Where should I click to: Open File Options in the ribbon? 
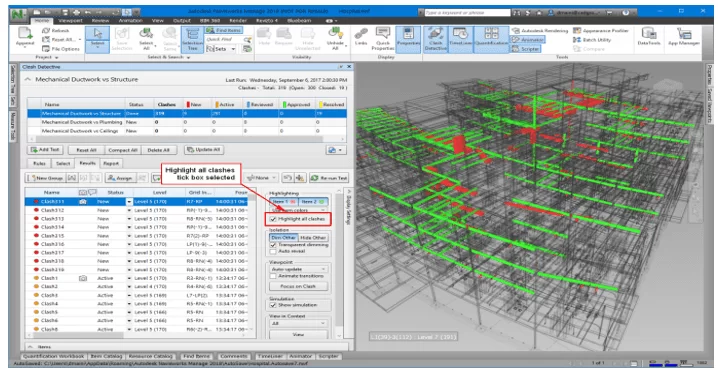60,49
